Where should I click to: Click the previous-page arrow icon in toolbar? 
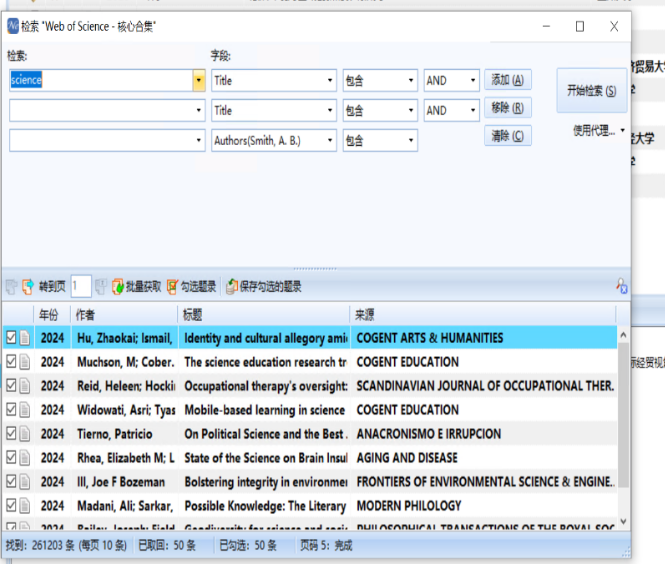[x=28, y=287]
